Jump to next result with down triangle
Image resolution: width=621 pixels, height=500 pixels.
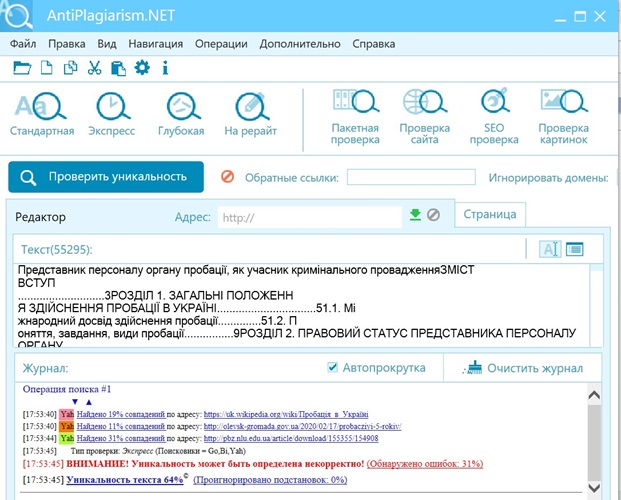pos(75,402)
